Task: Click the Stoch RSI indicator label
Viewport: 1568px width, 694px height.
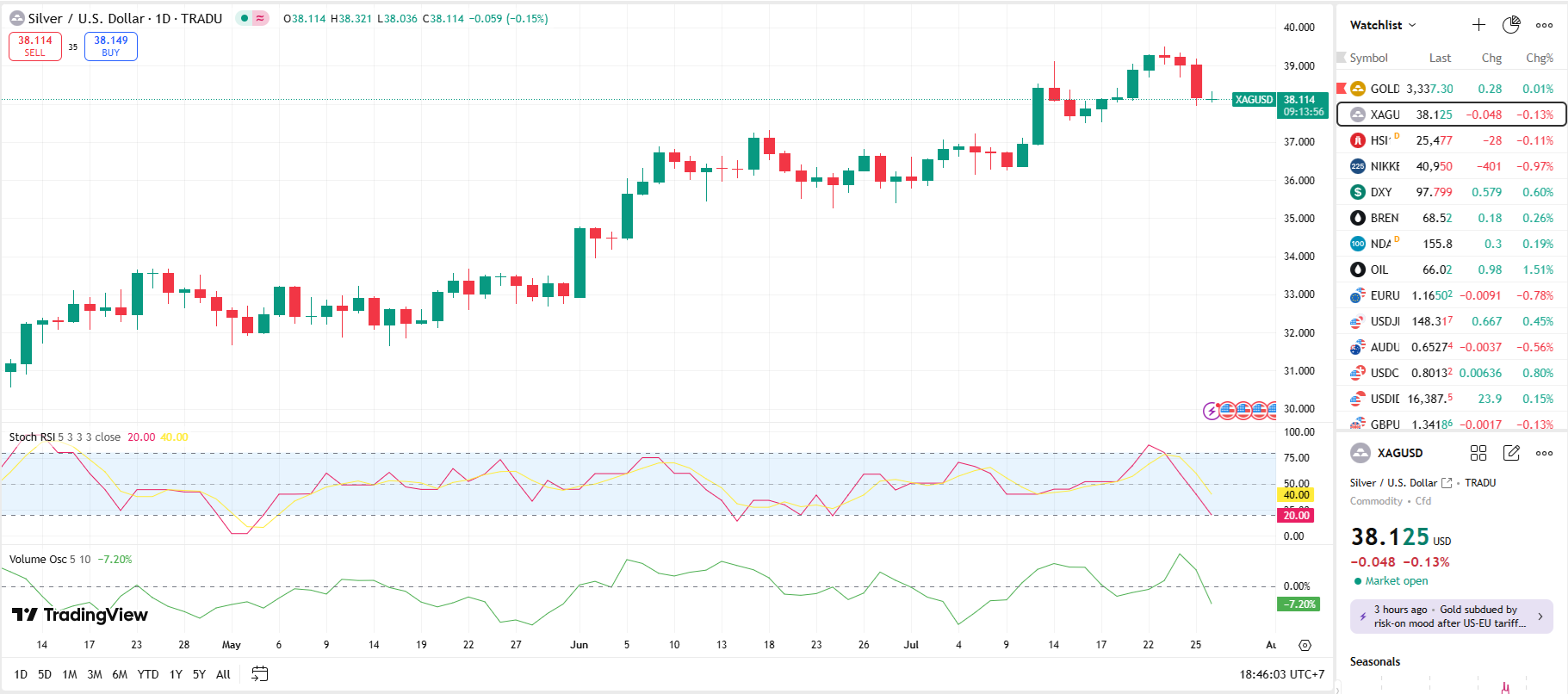Action: (32, 437)
